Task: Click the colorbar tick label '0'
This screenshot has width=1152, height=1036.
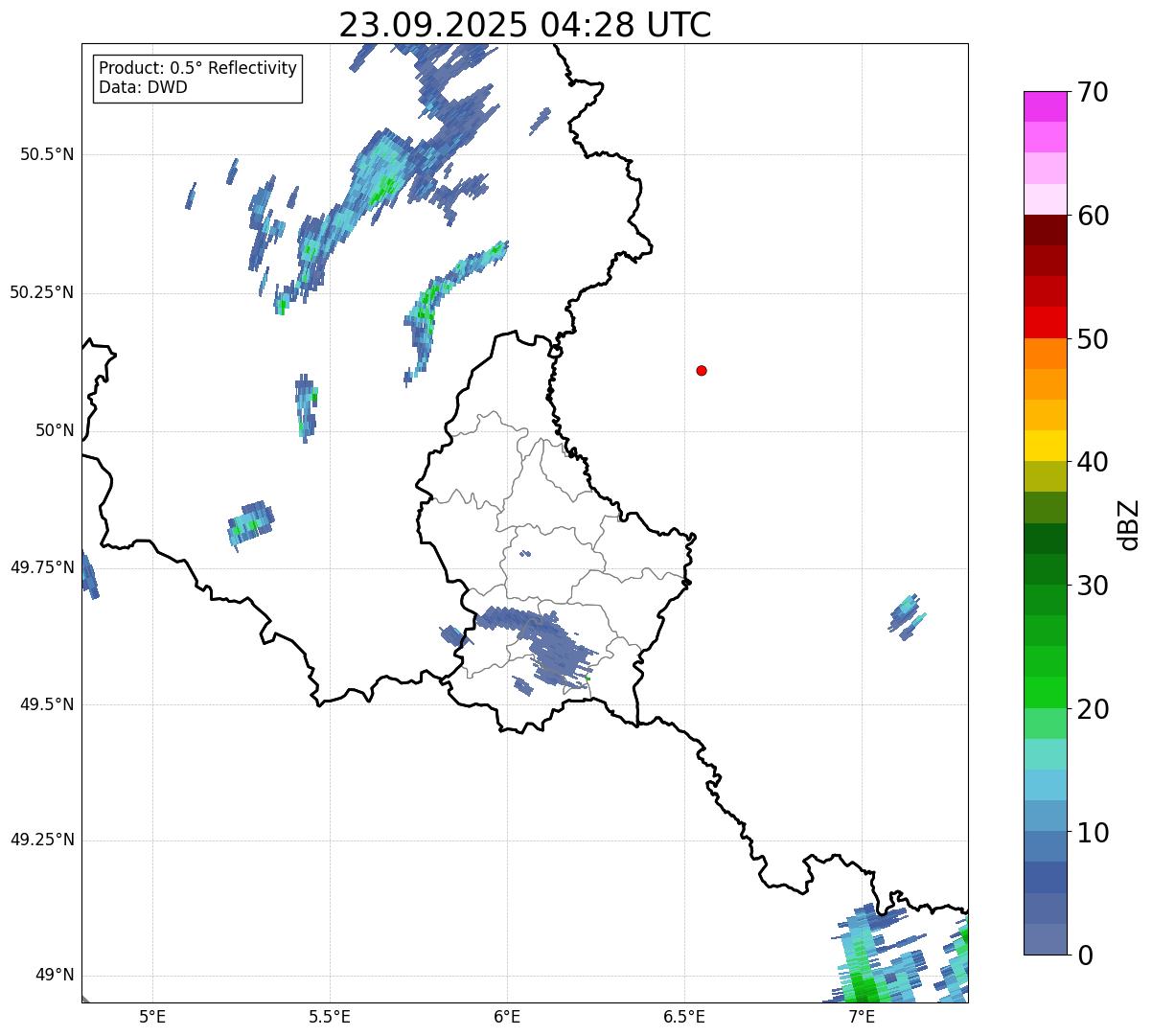Action: tap(1084, 955)
